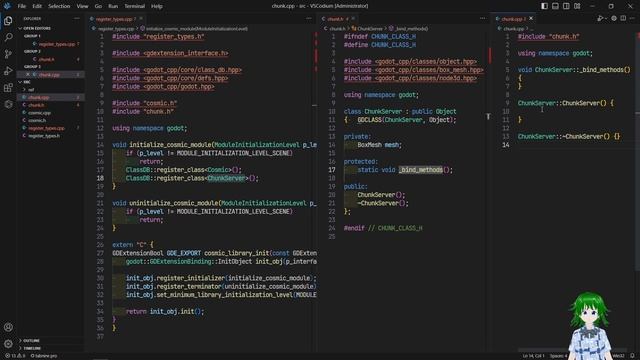
Task: Open the hexagon extension icon in activity bar
Action: coord(8,104)
